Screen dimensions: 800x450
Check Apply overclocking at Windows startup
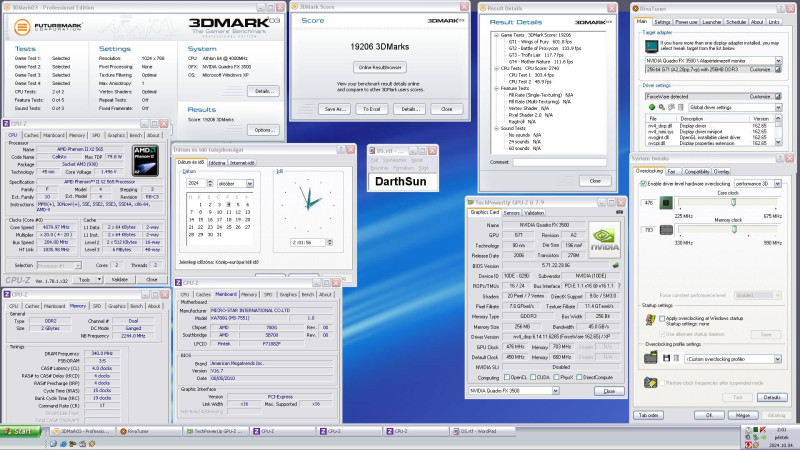662,318
